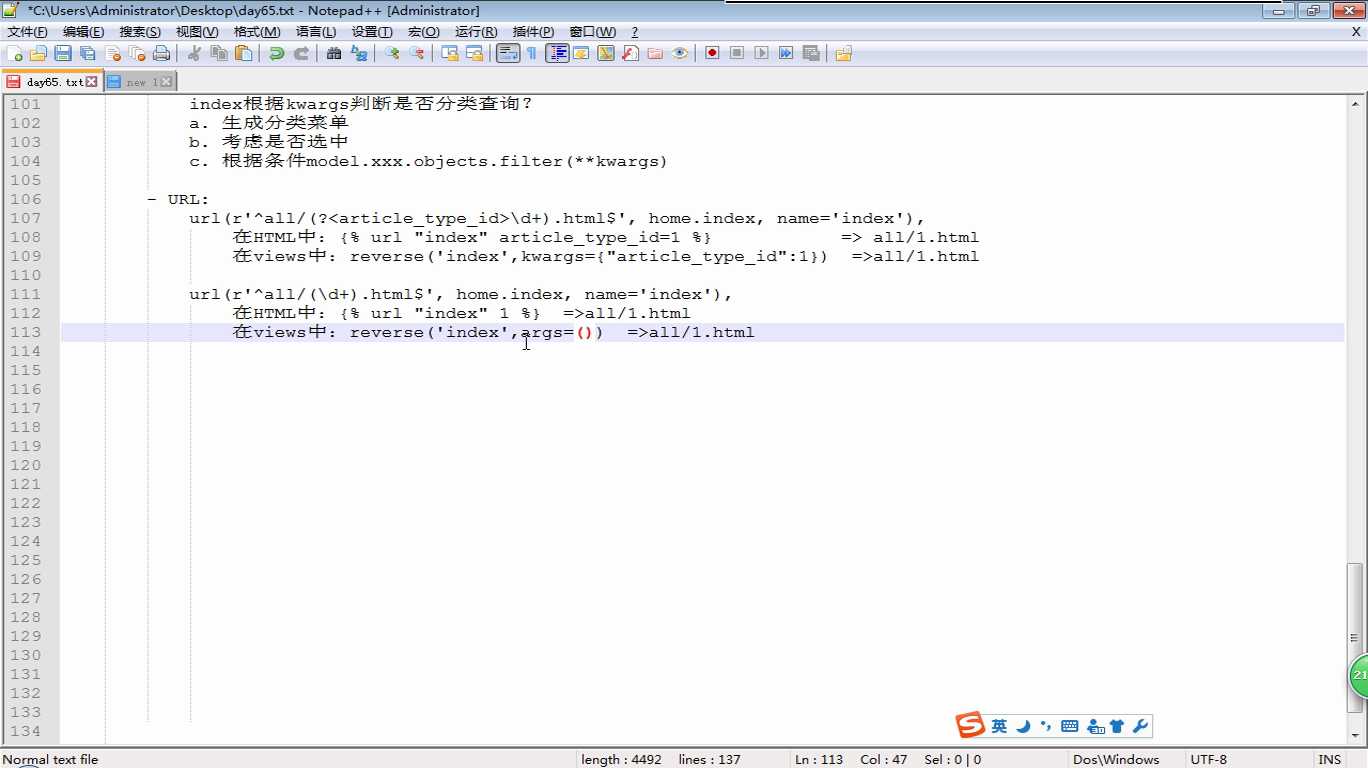
Task: Open the Function List toolbar icon
Action: pos(630,53)
